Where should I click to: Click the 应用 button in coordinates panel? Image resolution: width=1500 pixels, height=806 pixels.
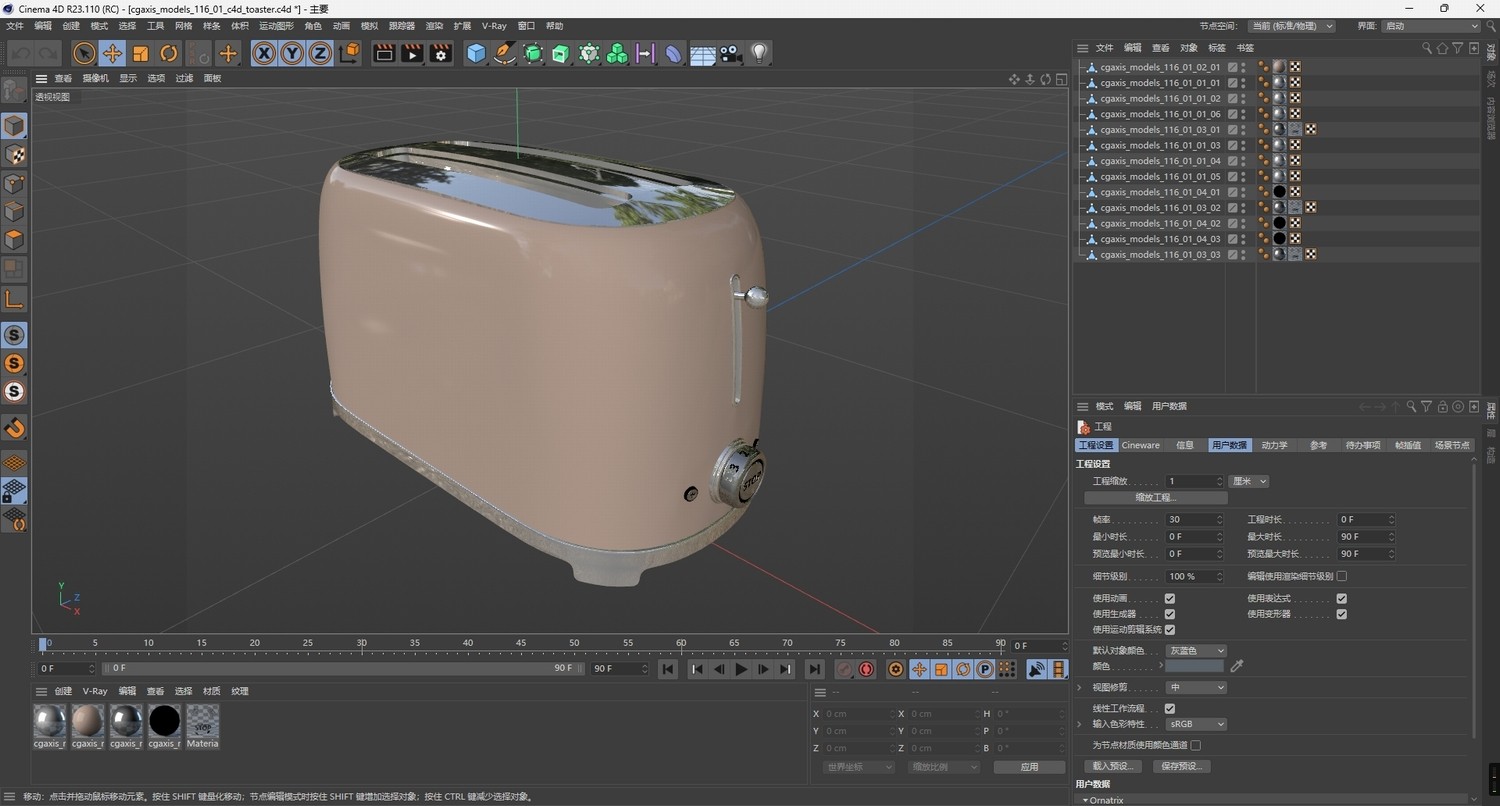point(1028,766)
